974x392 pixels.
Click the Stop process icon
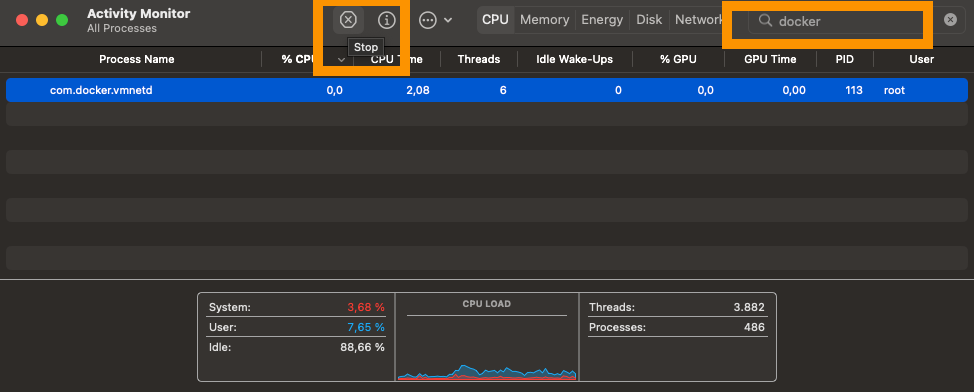(348, 20)
